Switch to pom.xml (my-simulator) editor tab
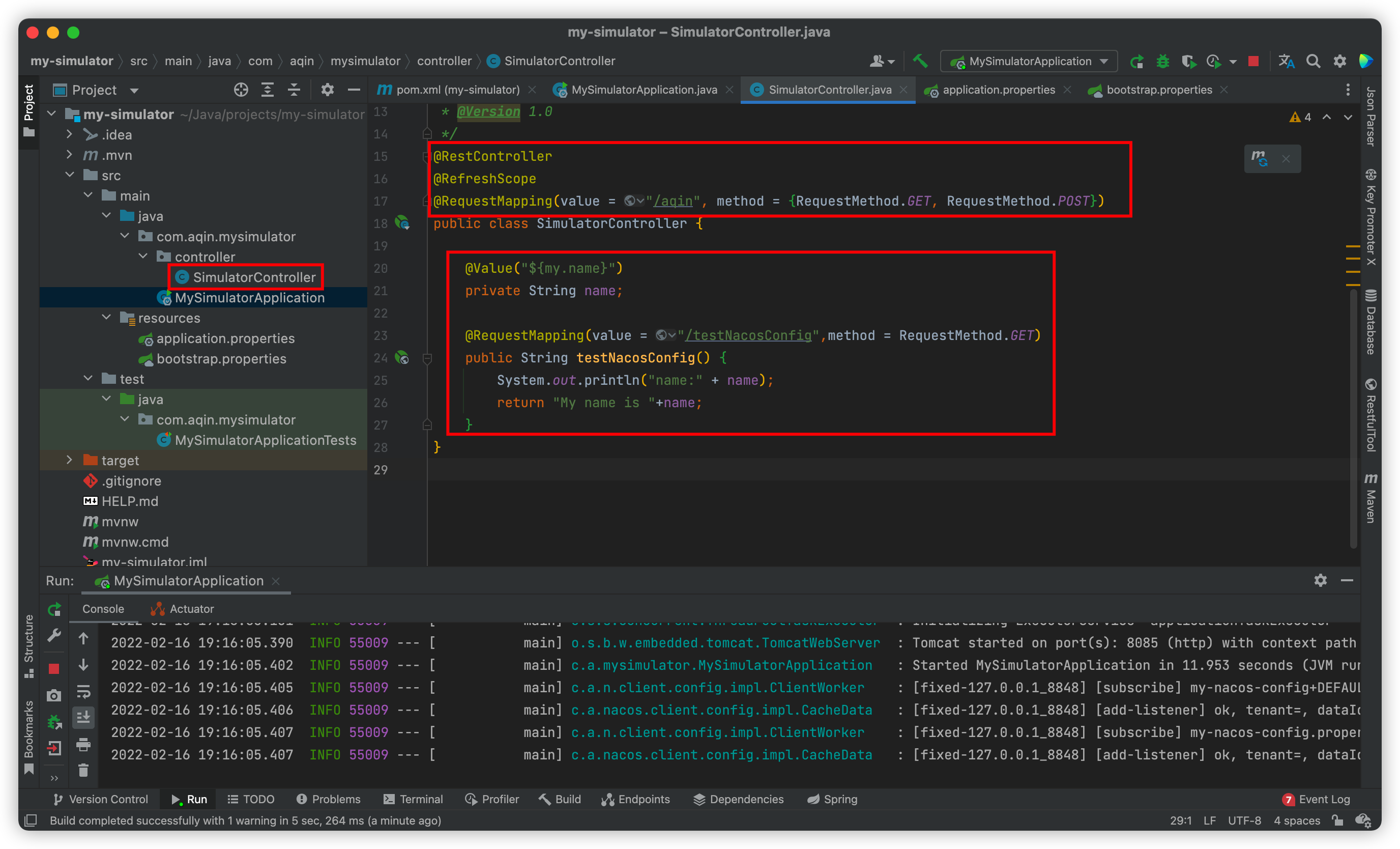The width and height of the screenshot is (1400, 849). pos(456,90)
